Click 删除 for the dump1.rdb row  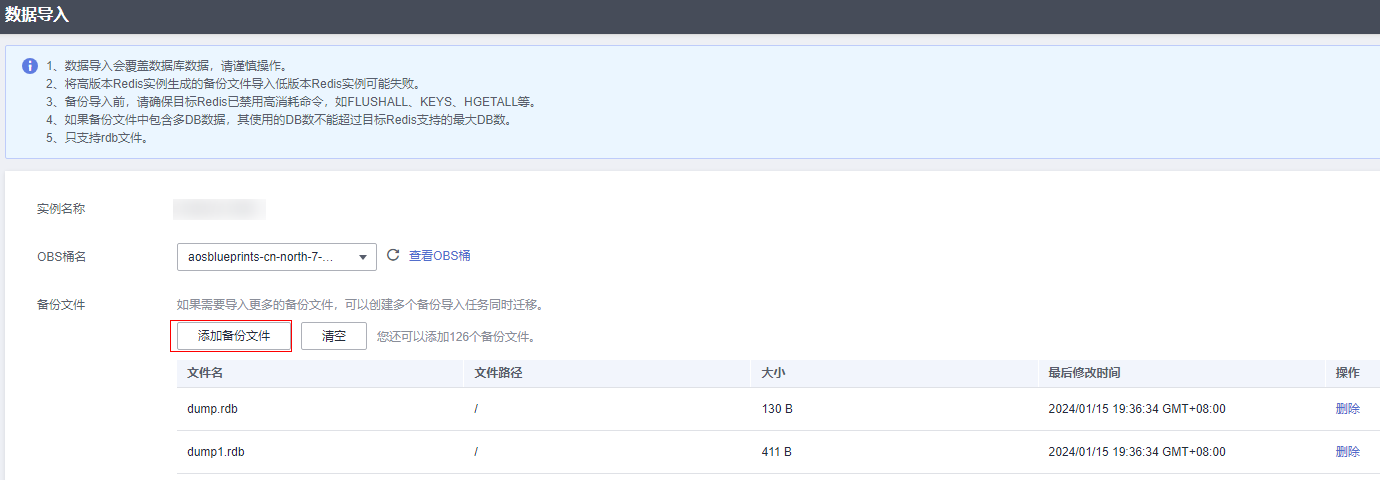point(1347,452)
